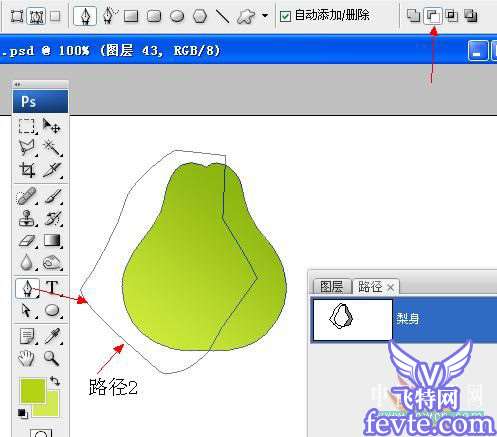Select the Eyedropper tool
The width and height of the screenshot is (497, 437).
click(x=53, y=336)
